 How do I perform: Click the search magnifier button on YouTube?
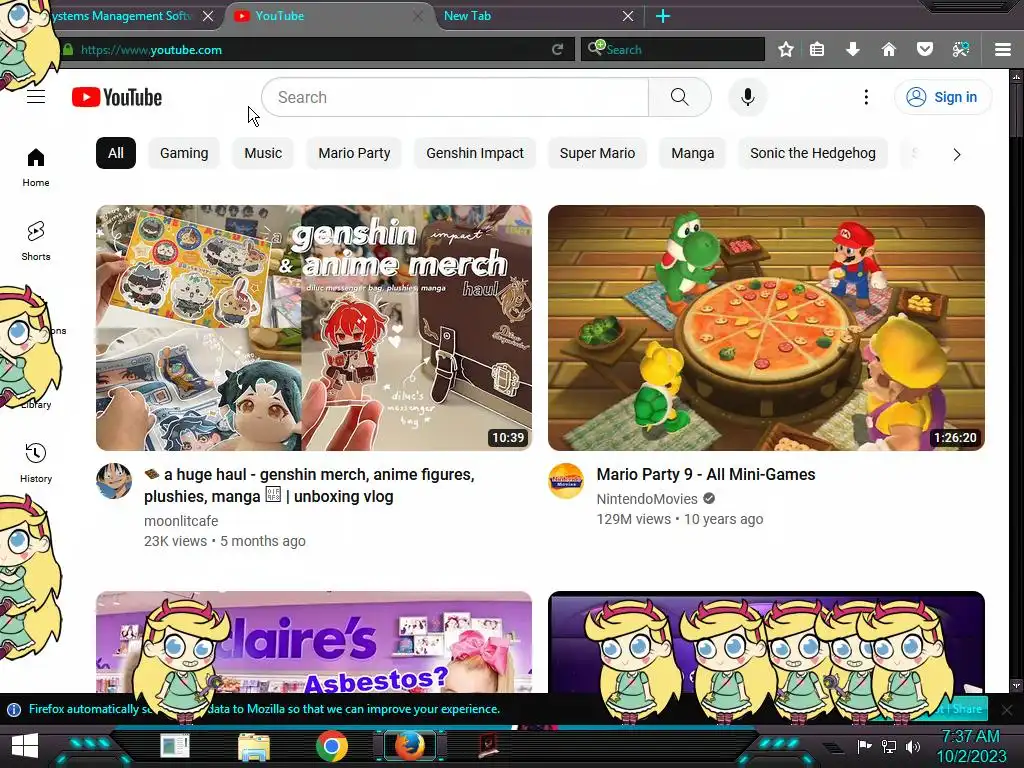pyautogui.click(x=680, y=97)
